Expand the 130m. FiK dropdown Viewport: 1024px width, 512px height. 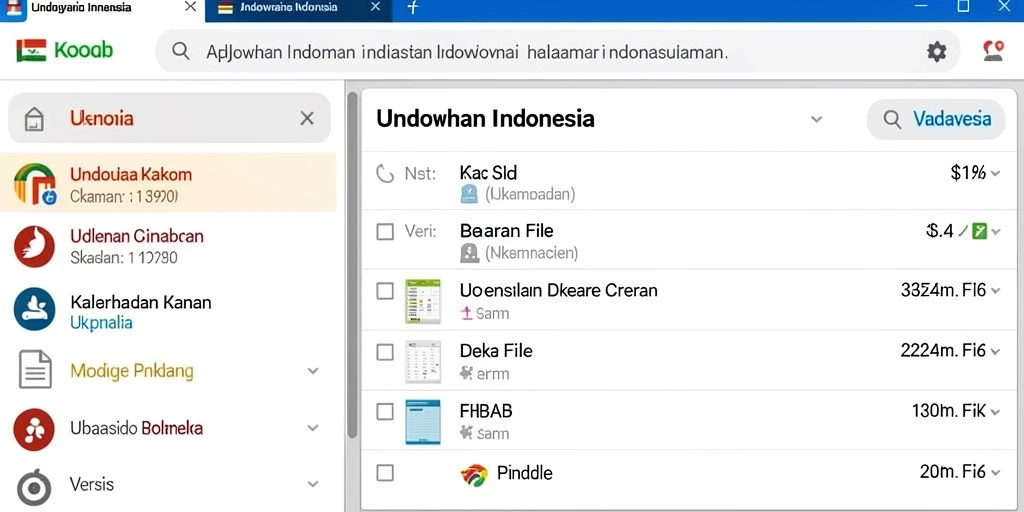[x=995, y=413]
